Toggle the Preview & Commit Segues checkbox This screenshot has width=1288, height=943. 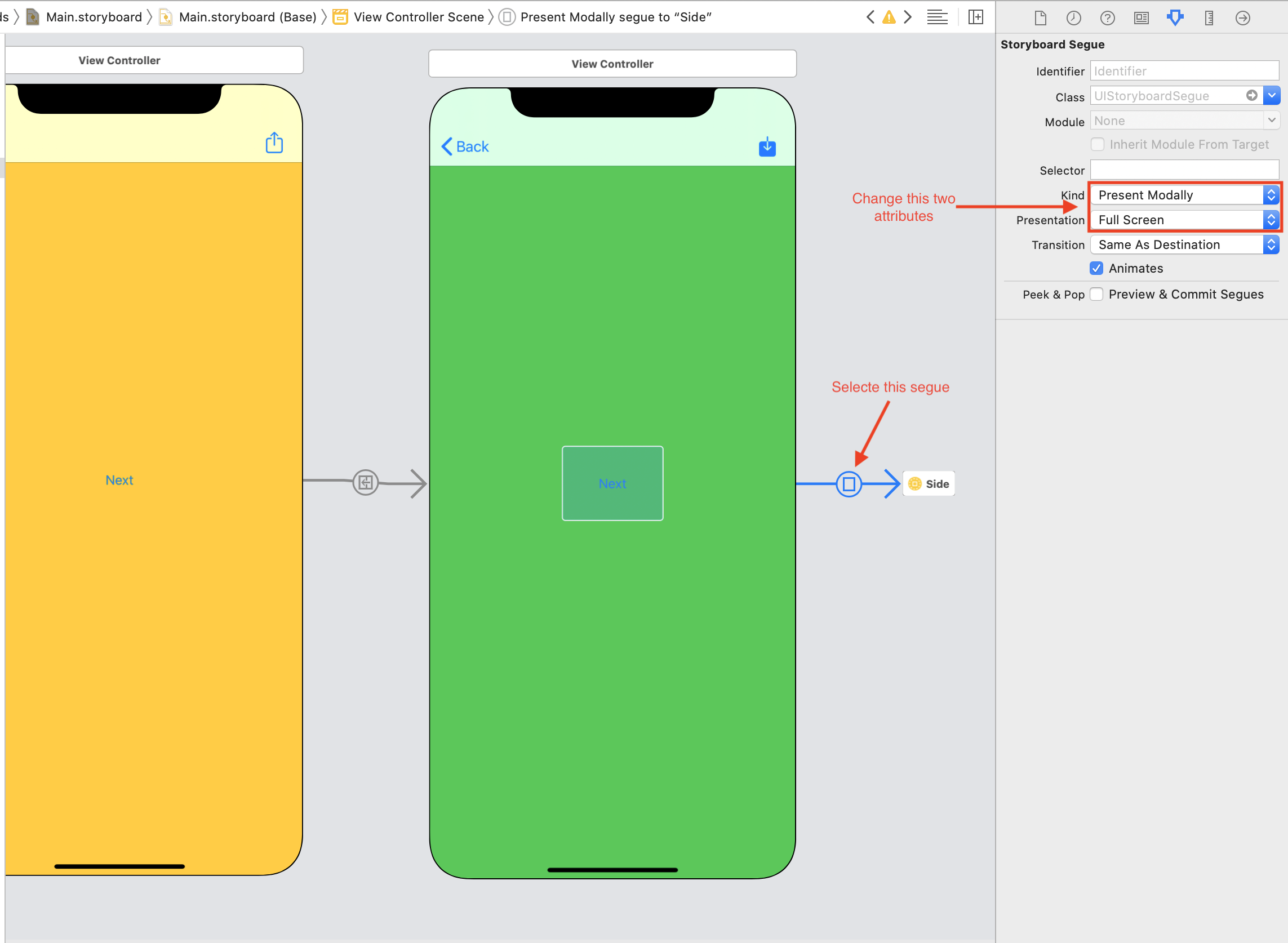tap(1097, 293)
